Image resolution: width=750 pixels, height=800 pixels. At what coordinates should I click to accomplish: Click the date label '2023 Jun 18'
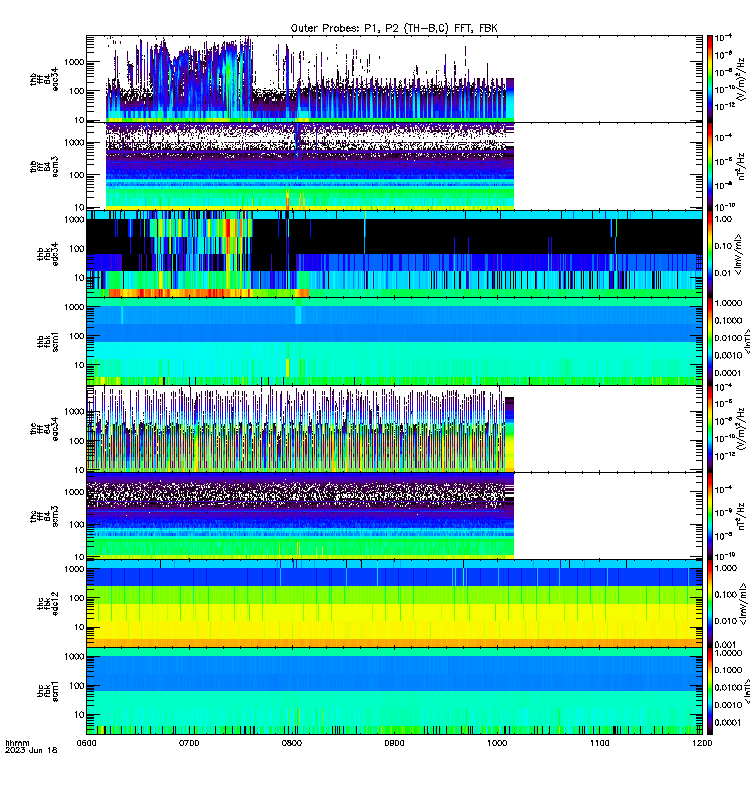click(x=31, y=750)
